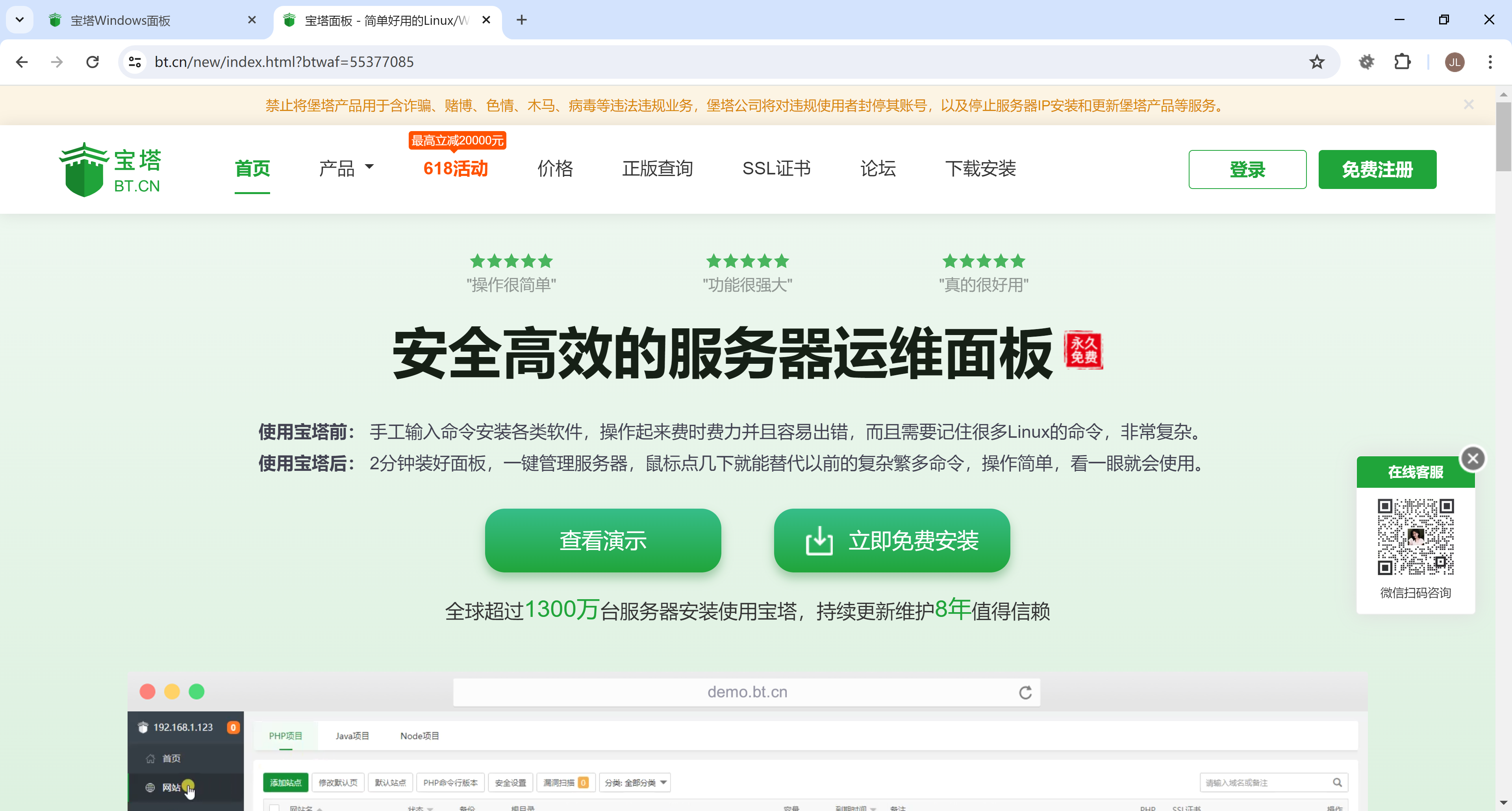The width and height of the screenshot is (1512, 811).
Task: Select Java项目 tab in the demo
Action: click(x=352, y=736)
